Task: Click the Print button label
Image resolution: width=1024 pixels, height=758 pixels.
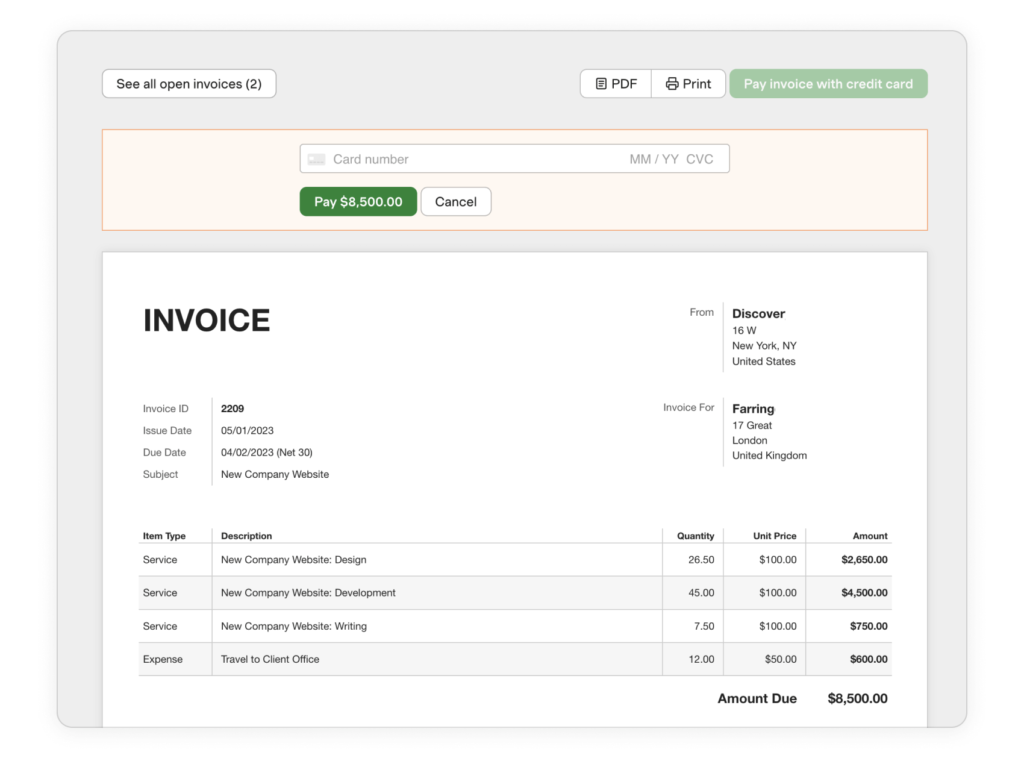Action: [x=696, y=84]
